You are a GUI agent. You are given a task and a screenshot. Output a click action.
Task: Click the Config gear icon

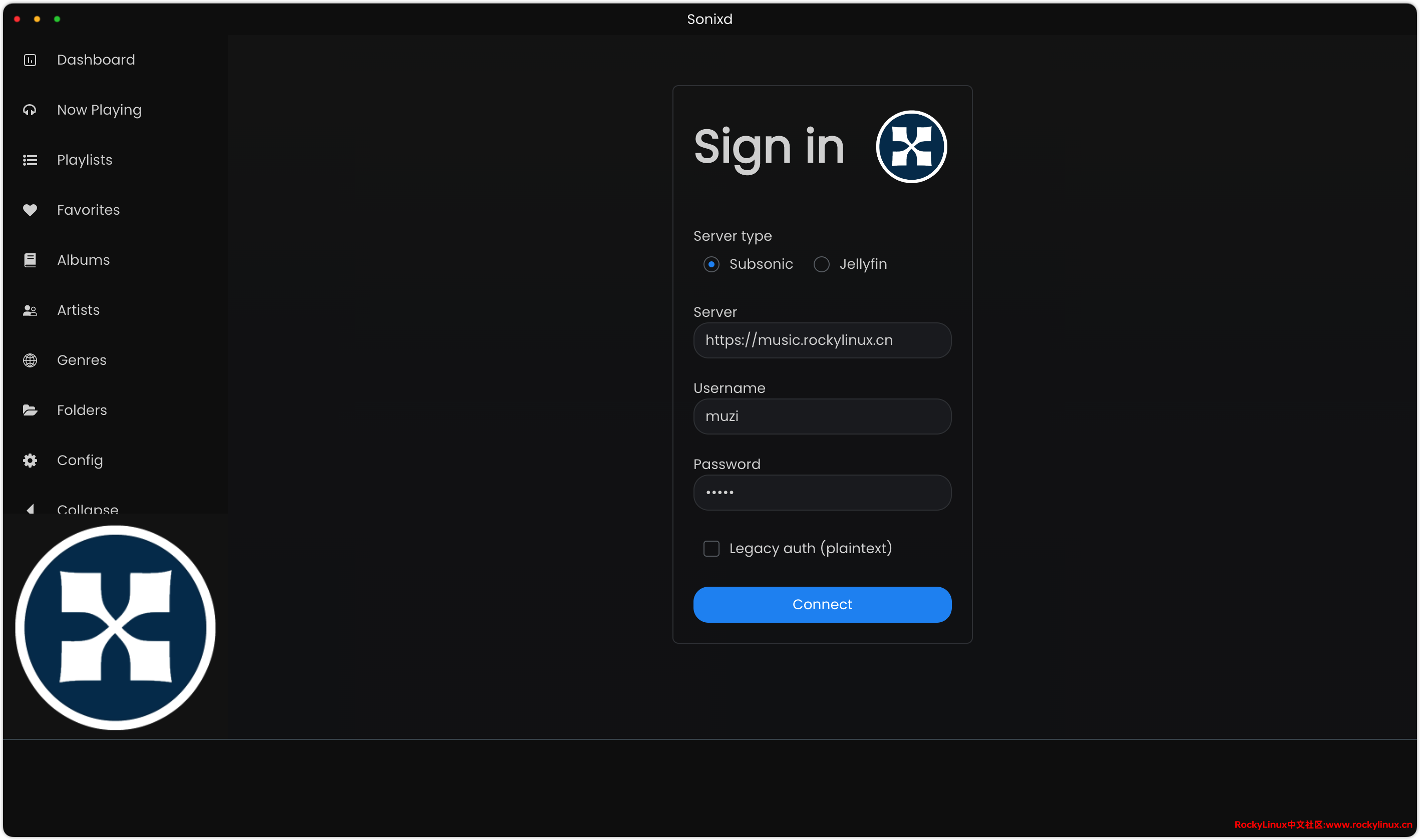30,460
